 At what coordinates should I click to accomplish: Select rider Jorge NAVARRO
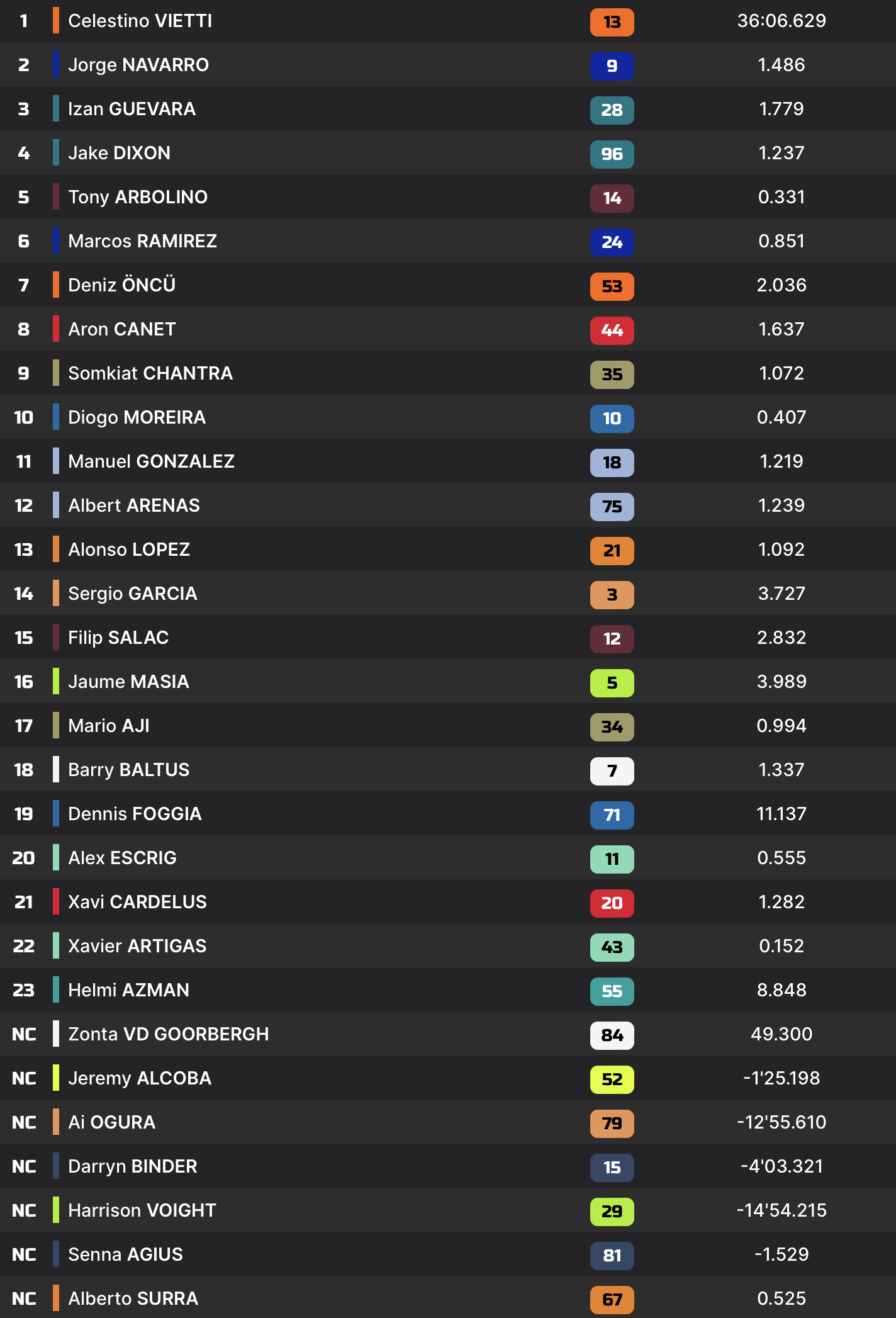point(138,65)
